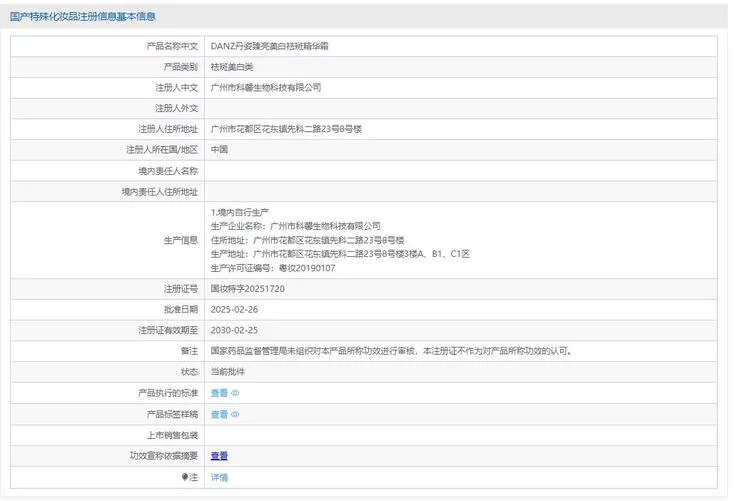Open 查看 link for 产品执行的标准
Viewport: 750px width, 501px height.
pyautogui.click(x=219, y=393)
